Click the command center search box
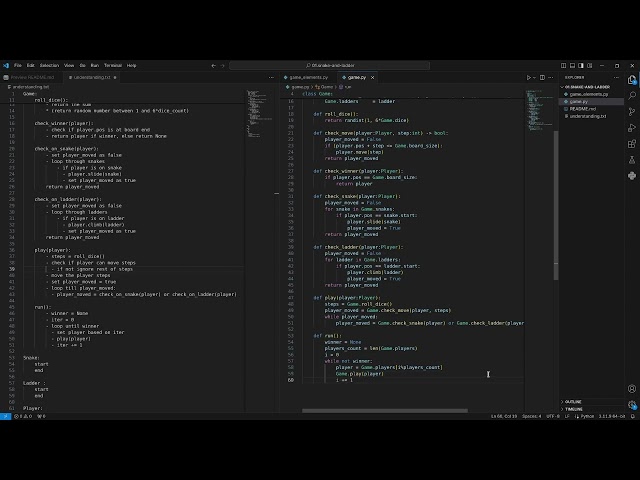This screenshot has height=480, width=640. pos(329,65)
